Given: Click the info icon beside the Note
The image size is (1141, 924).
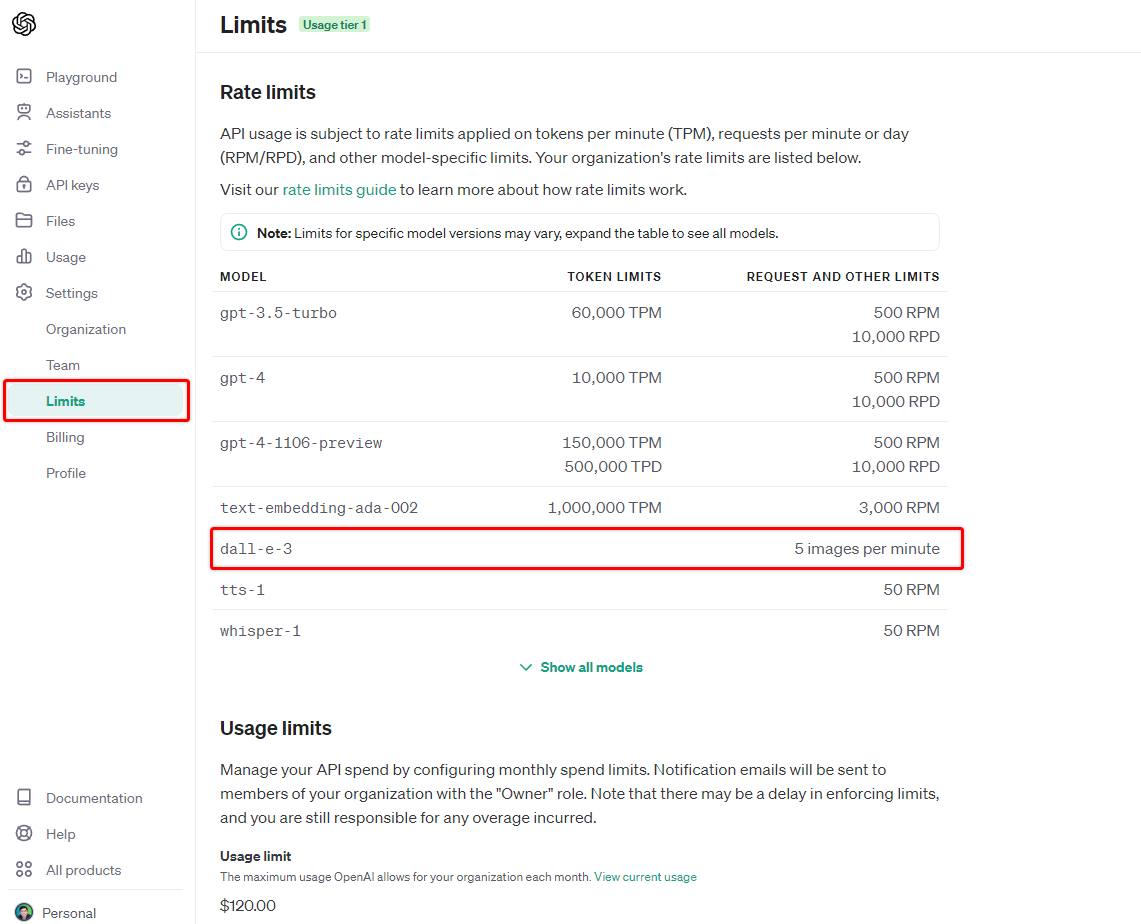Looking at the screenshot, I should [239, 232].
